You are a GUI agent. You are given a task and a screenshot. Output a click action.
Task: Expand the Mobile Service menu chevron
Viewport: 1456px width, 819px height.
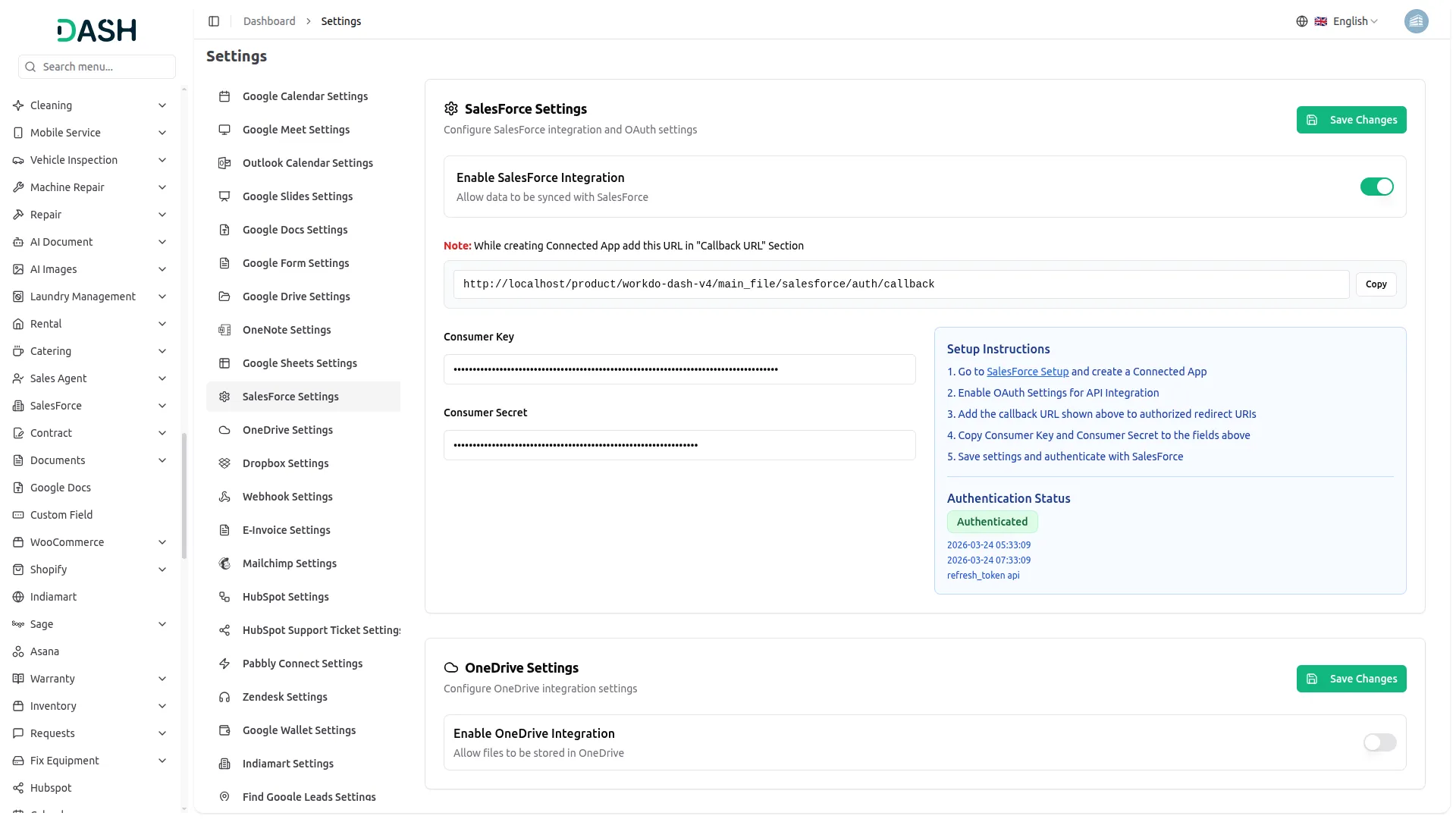162,133
